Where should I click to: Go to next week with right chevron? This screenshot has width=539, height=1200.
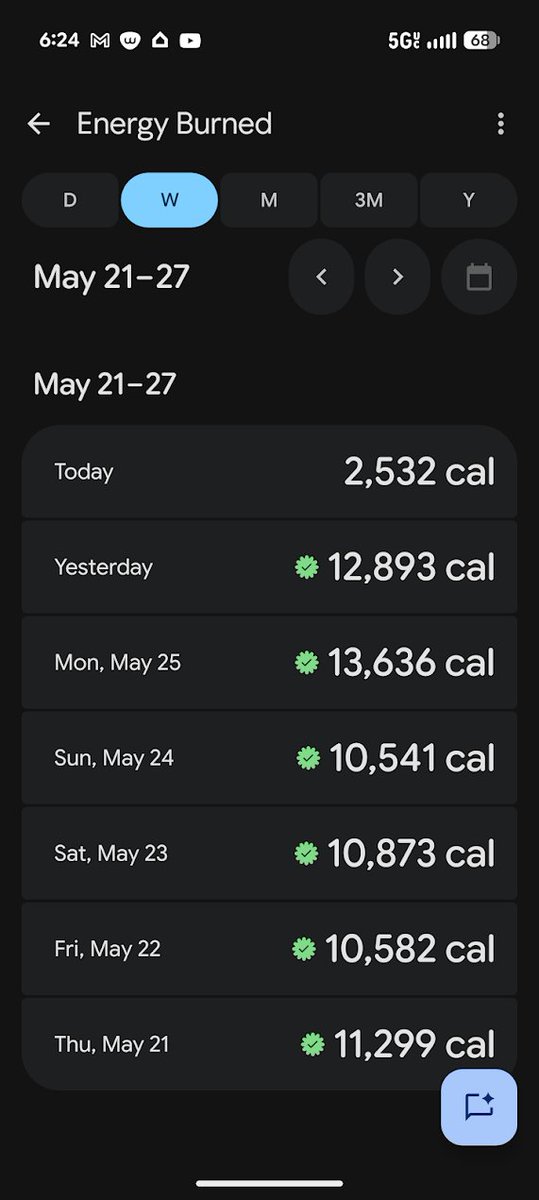click(398, 277)
